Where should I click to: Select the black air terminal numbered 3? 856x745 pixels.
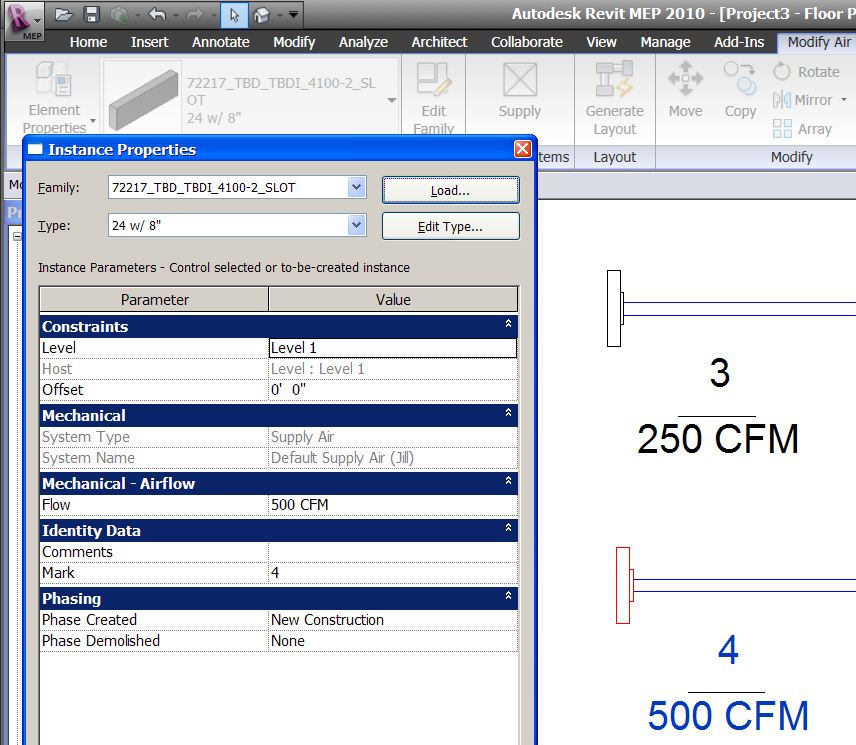pos(615,308)
